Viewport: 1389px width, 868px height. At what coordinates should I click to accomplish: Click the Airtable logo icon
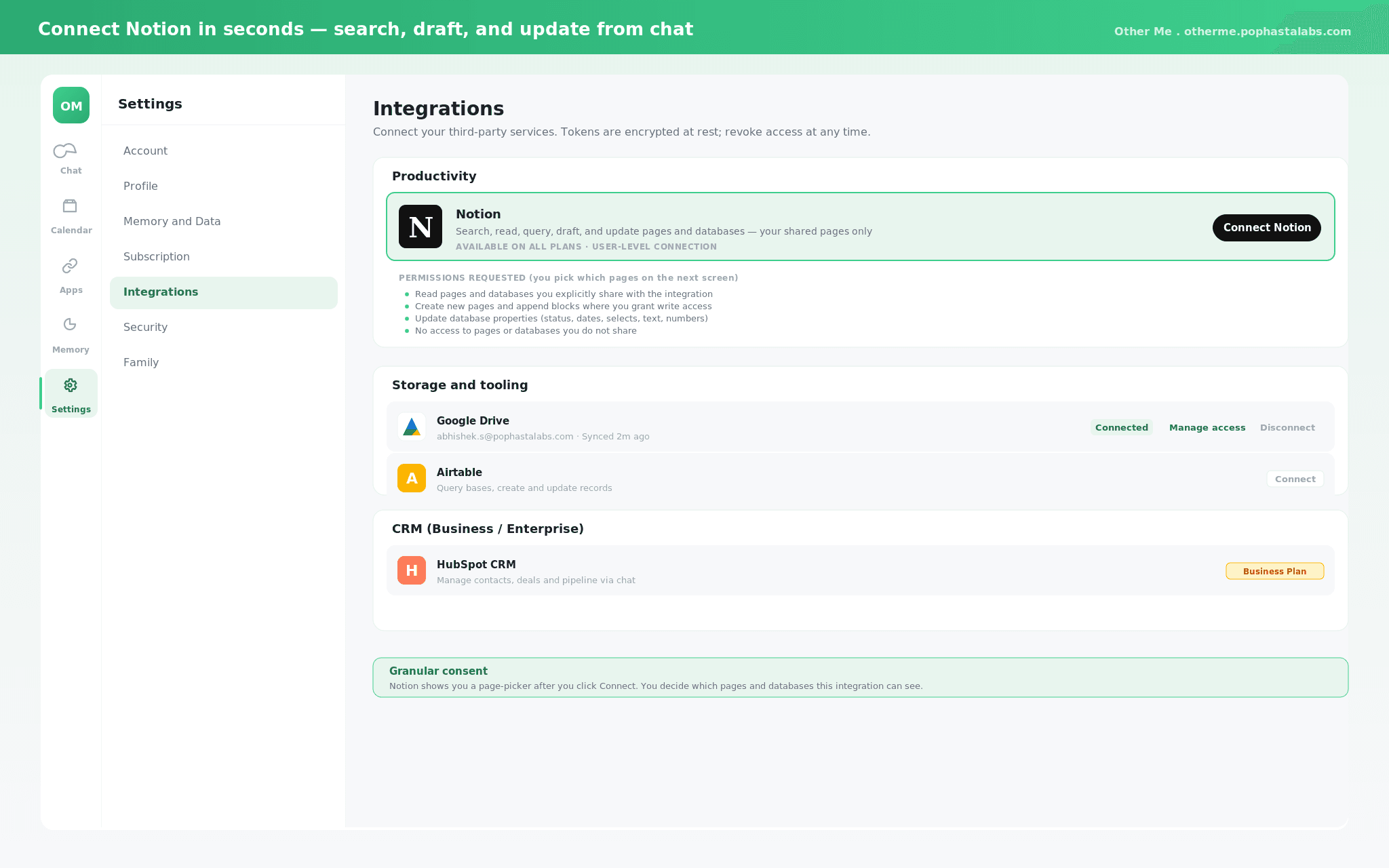point(412,478)
